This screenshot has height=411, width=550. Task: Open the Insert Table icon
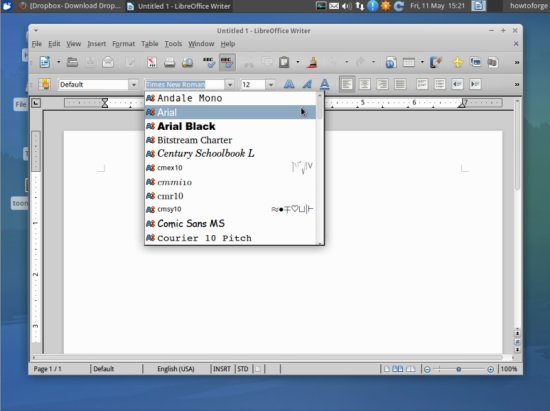[x=409, y=62]
